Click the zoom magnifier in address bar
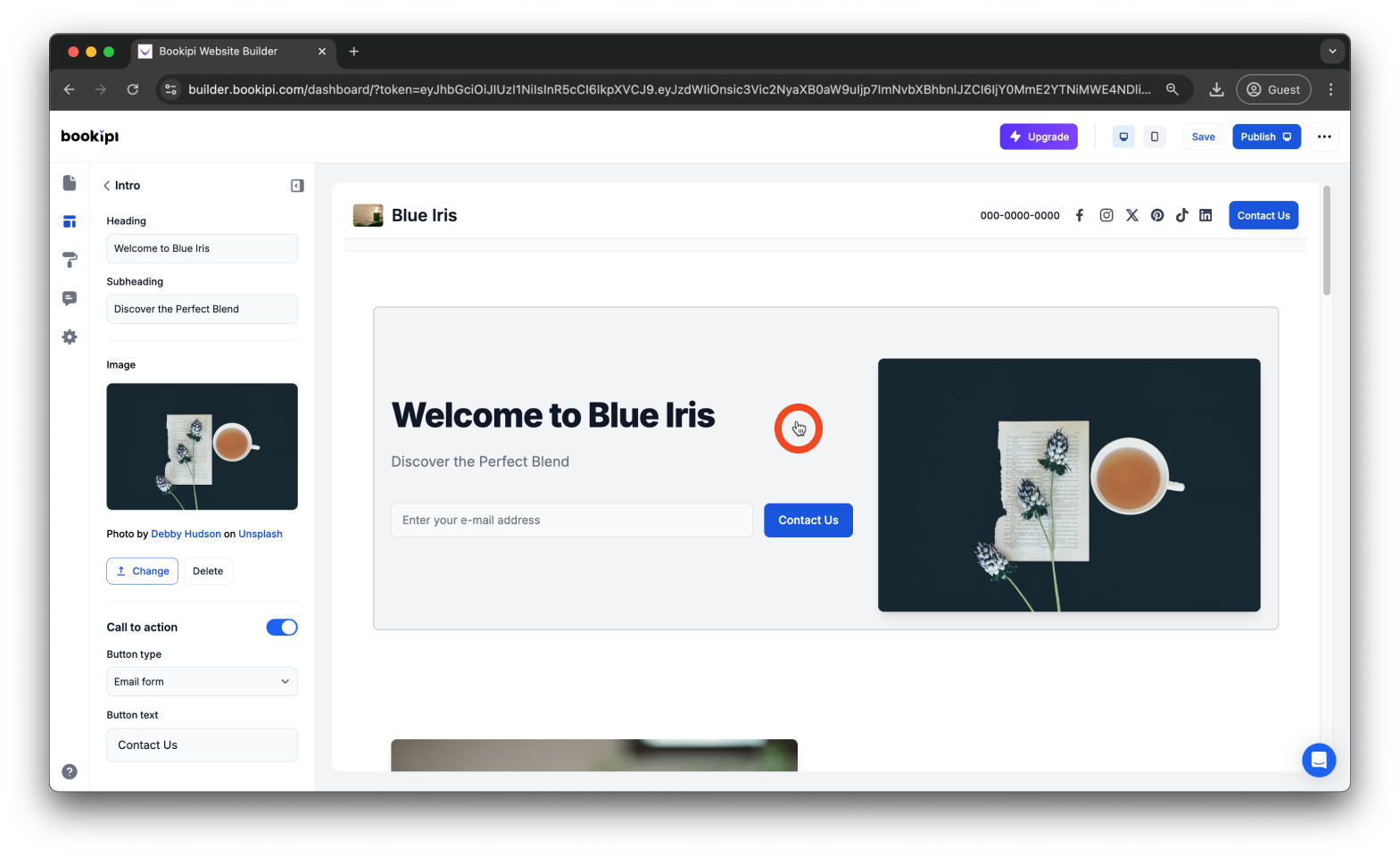 pos(1172,89)
